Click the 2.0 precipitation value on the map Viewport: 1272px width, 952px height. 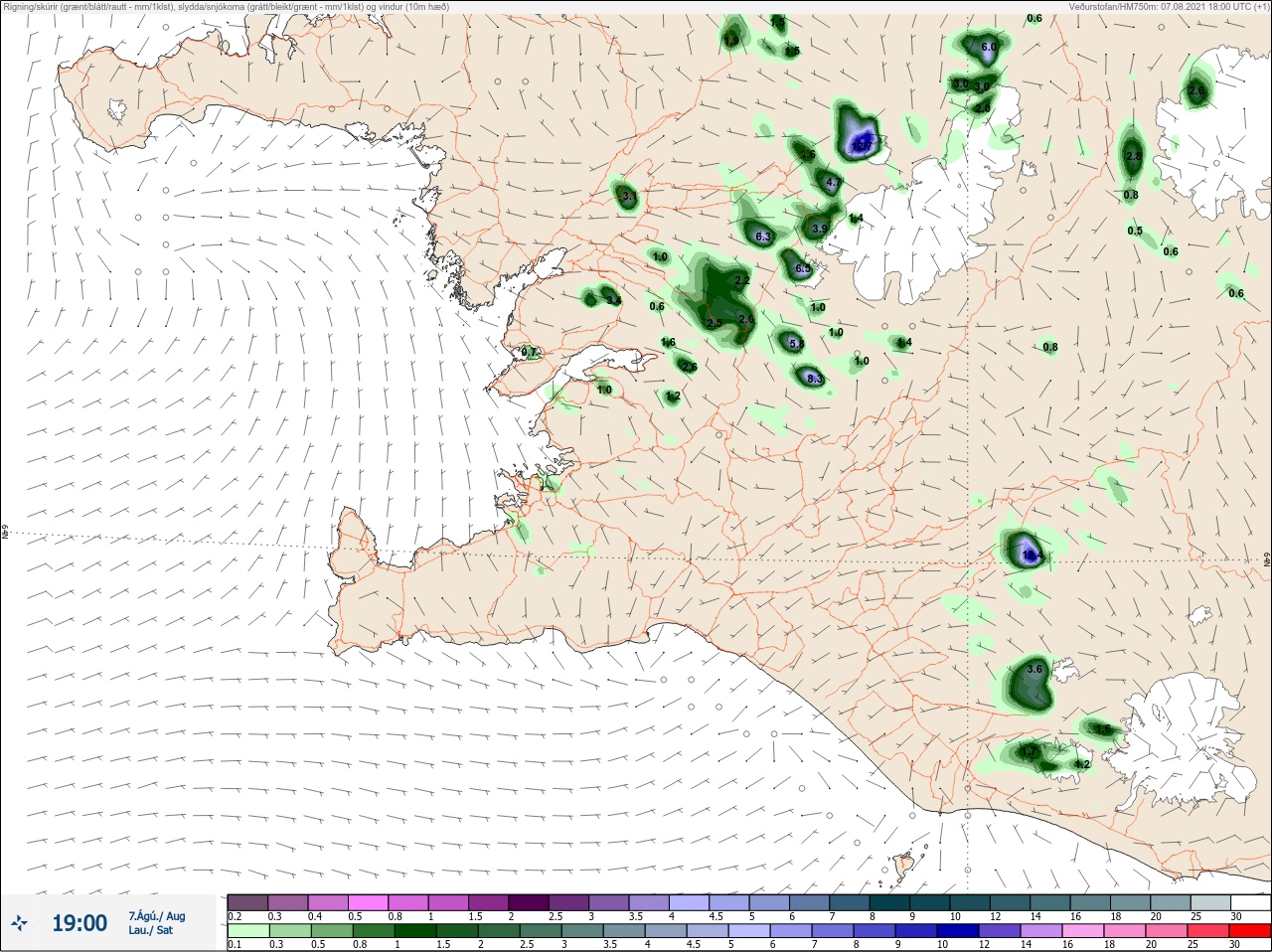click(x=982, y=107)
